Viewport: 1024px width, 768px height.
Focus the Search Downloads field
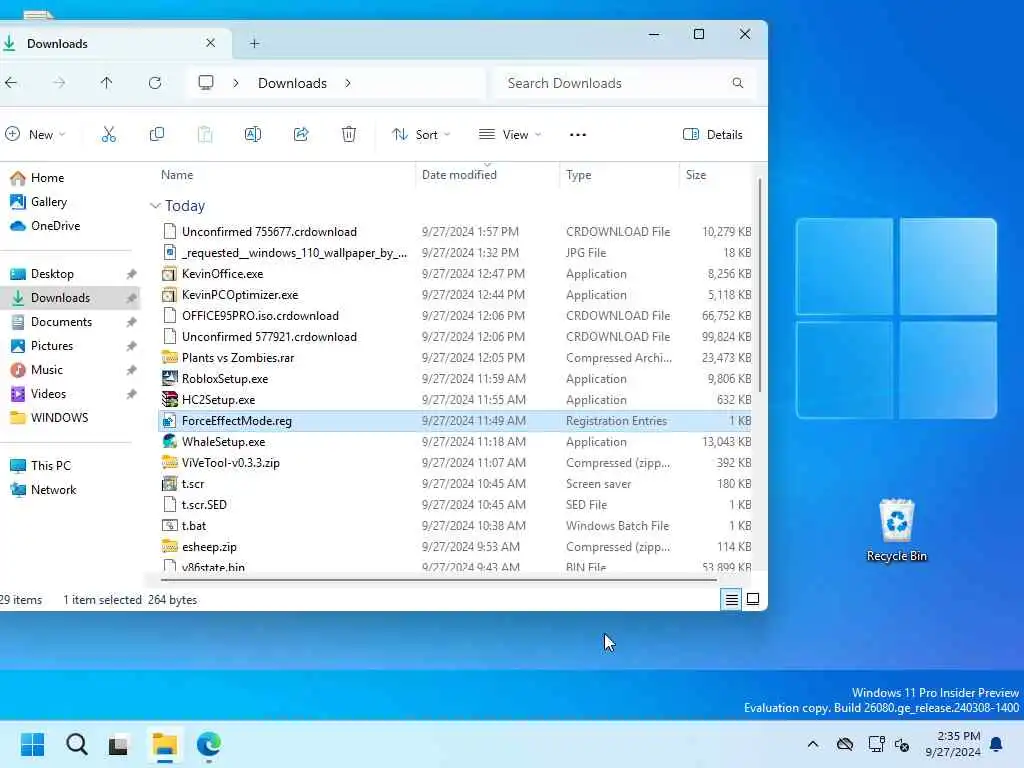coord(624,83)
